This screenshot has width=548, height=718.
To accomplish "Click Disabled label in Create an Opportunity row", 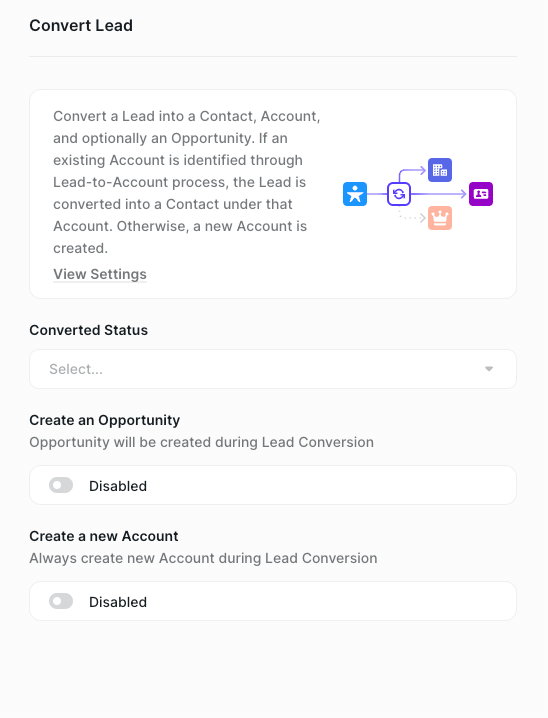I will [118, 486].
